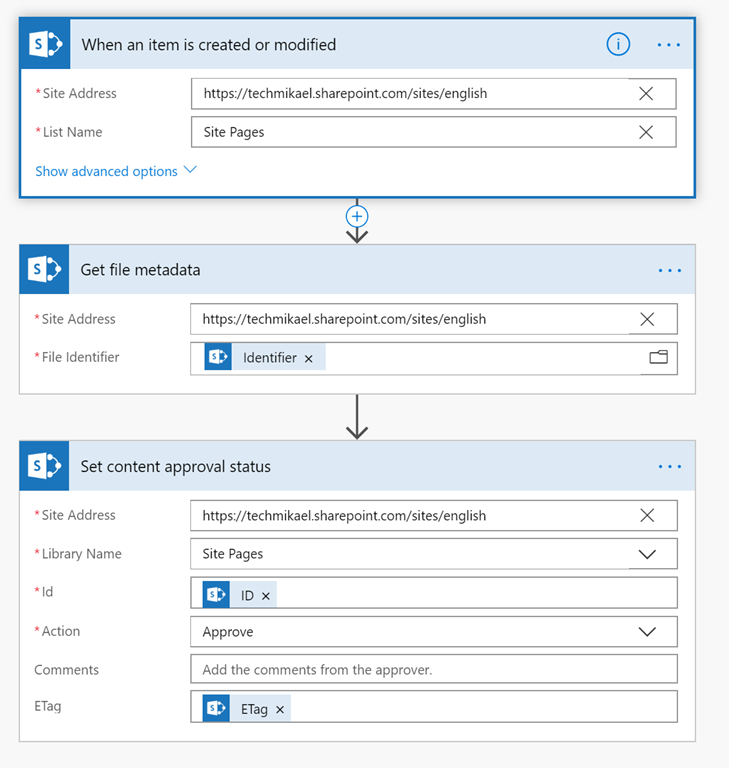Click the File Identifier input area
The image size is (729, 768).
pyautogui.click(x=434, y=359)
